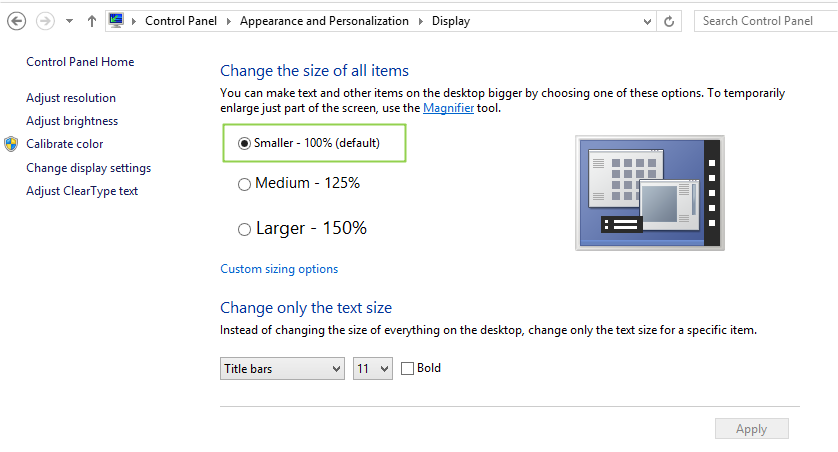Click the display preview thumbnail image

pos(650,193)
